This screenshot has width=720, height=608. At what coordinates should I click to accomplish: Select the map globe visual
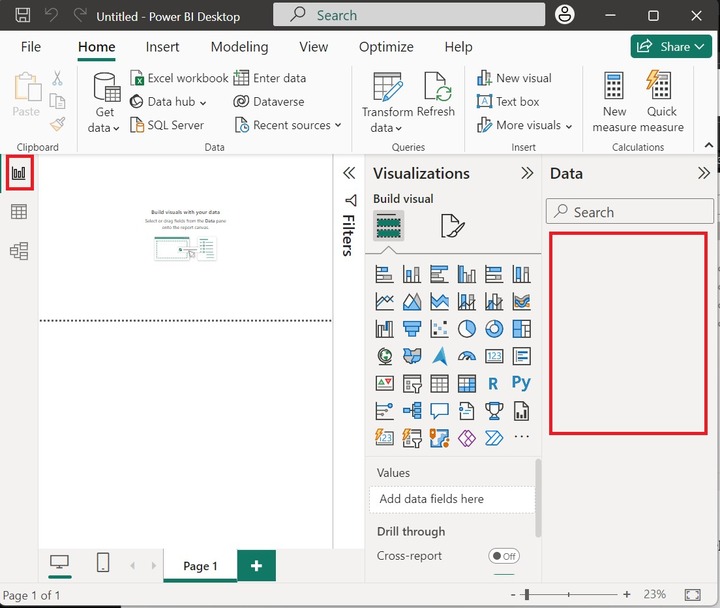pos(384,356)
